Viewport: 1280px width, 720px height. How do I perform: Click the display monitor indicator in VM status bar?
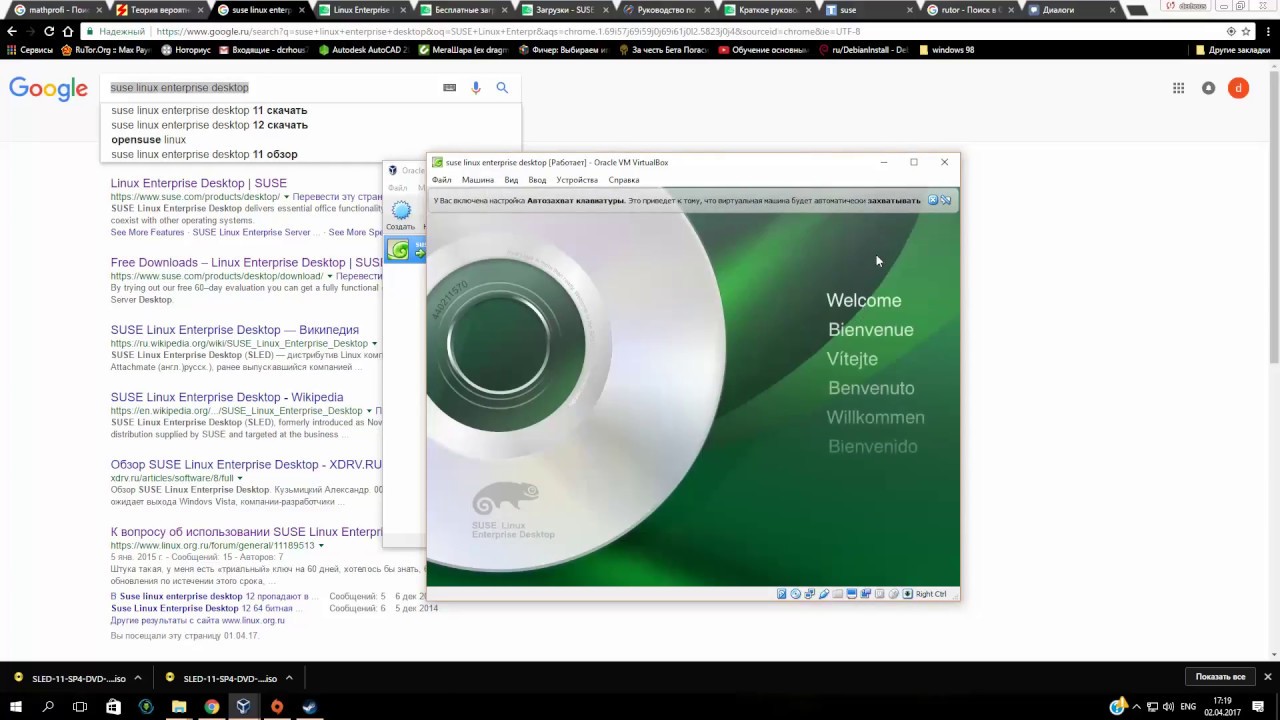pos(852,594)
